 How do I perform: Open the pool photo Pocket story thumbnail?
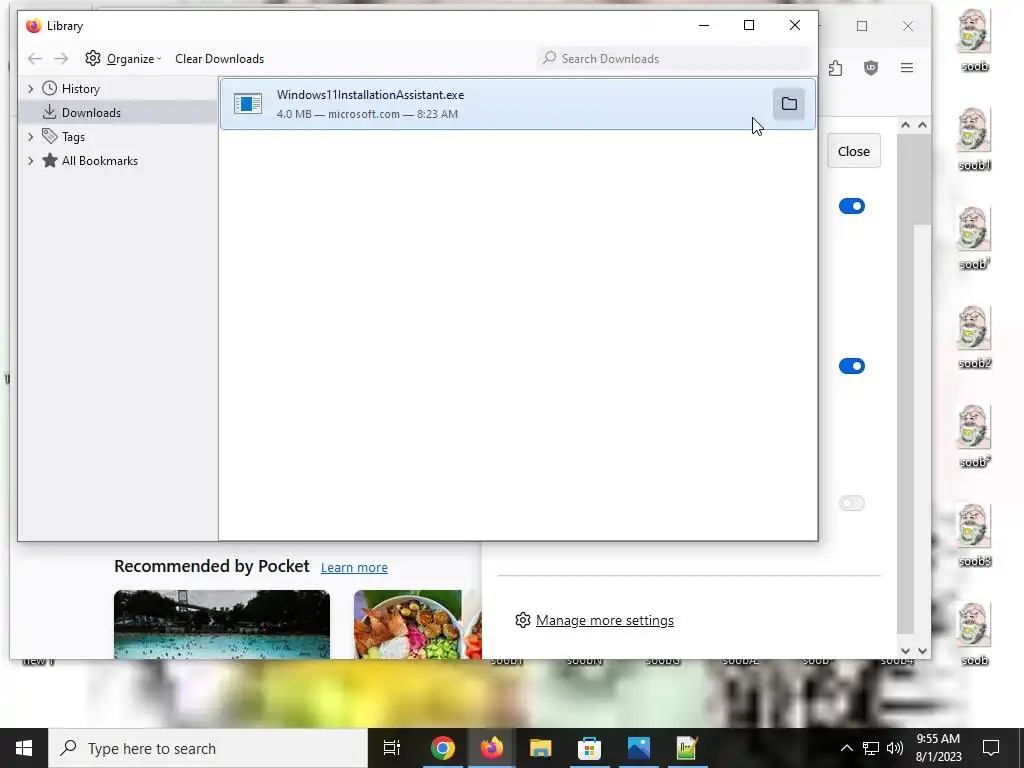point(222,624)
